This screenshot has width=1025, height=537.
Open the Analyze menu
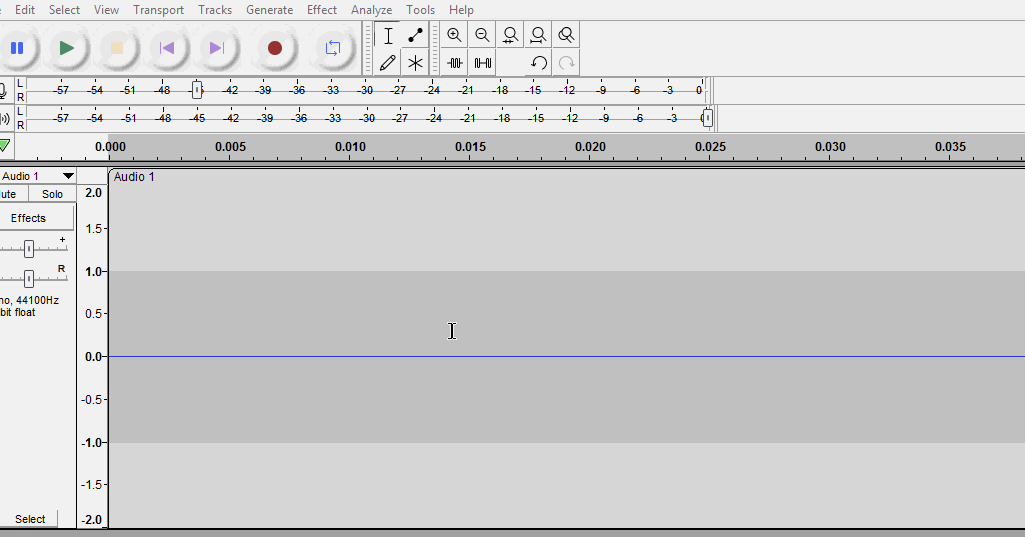point(371,10)
